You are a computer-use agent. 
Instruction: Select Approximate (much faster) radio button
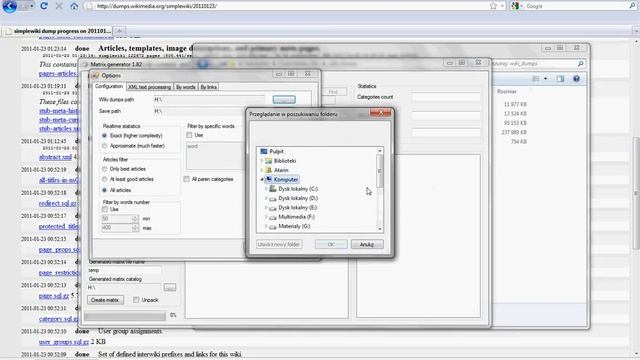click(104, 146)
